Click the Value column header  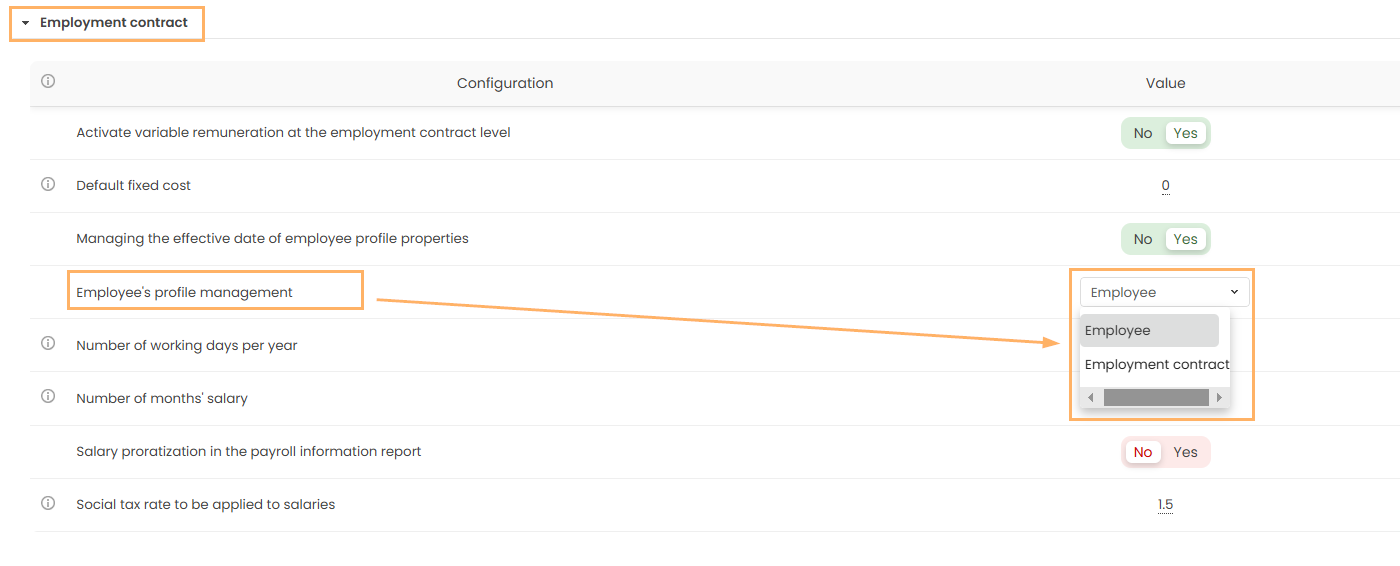pos(1165,83)
